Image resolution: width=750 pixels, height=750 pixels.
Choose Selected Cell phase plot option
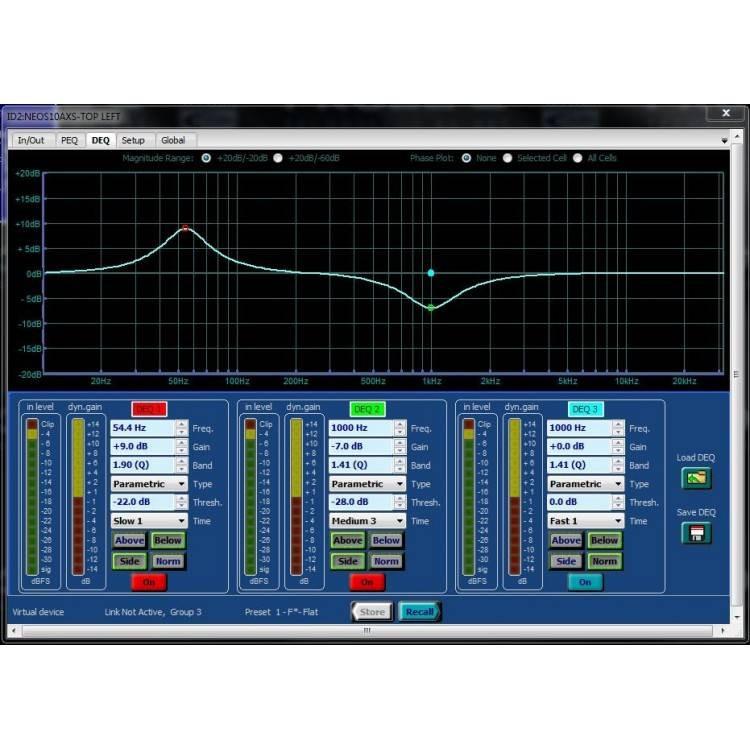(508, 158)
